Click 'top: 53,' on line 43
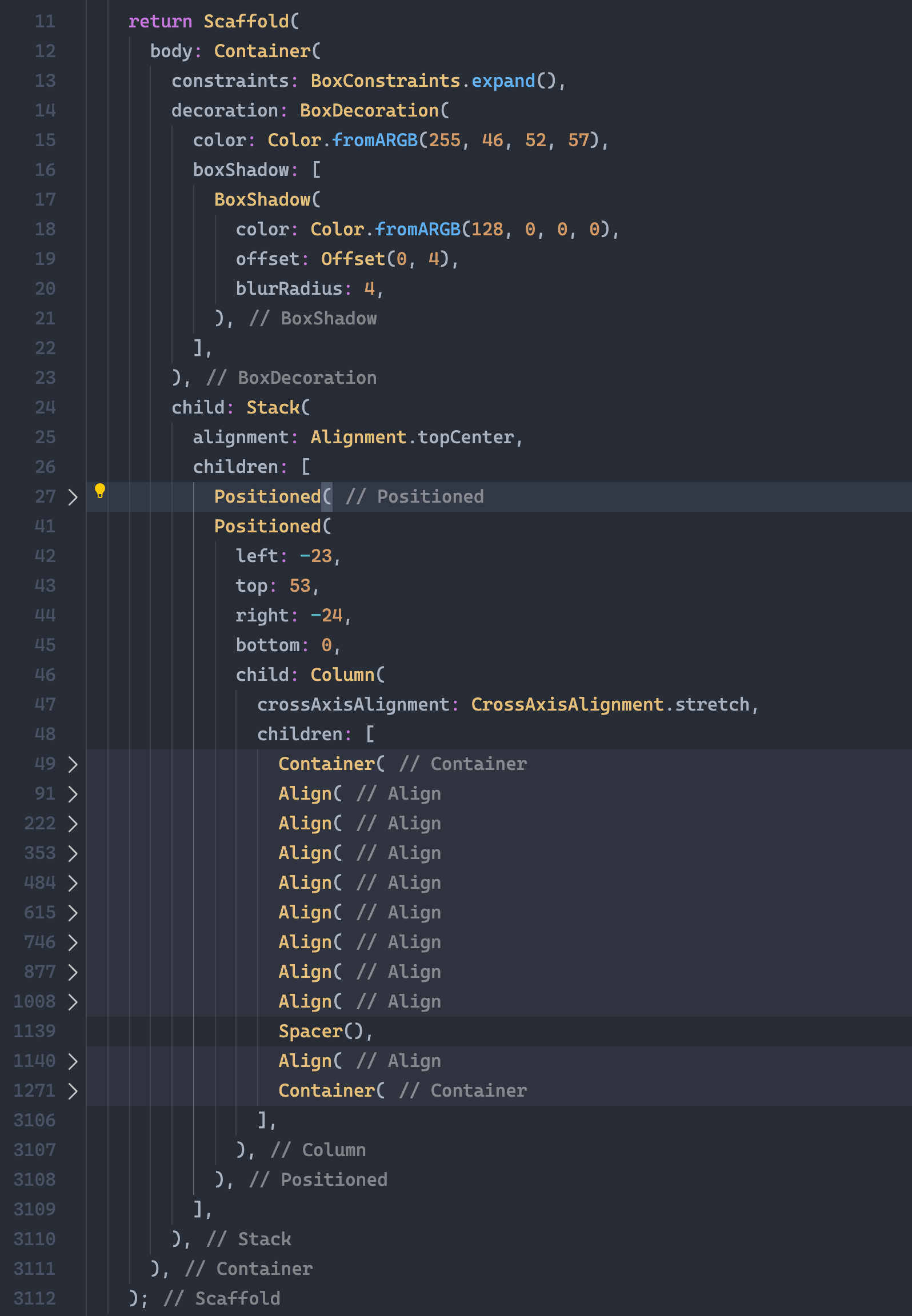This screenshot has width=912, height=1316. click(x=278, y=586)
